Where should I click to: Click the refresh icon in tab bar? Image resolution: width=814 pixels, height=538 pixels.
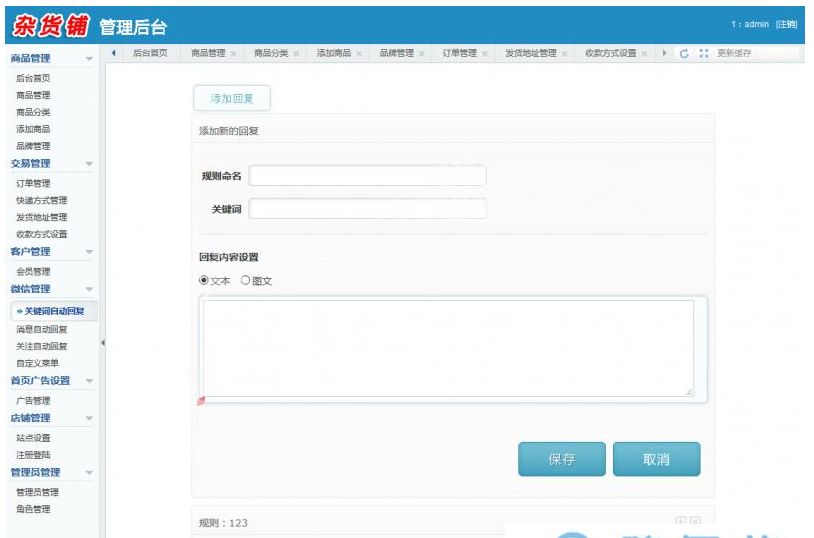click(684, 53)
